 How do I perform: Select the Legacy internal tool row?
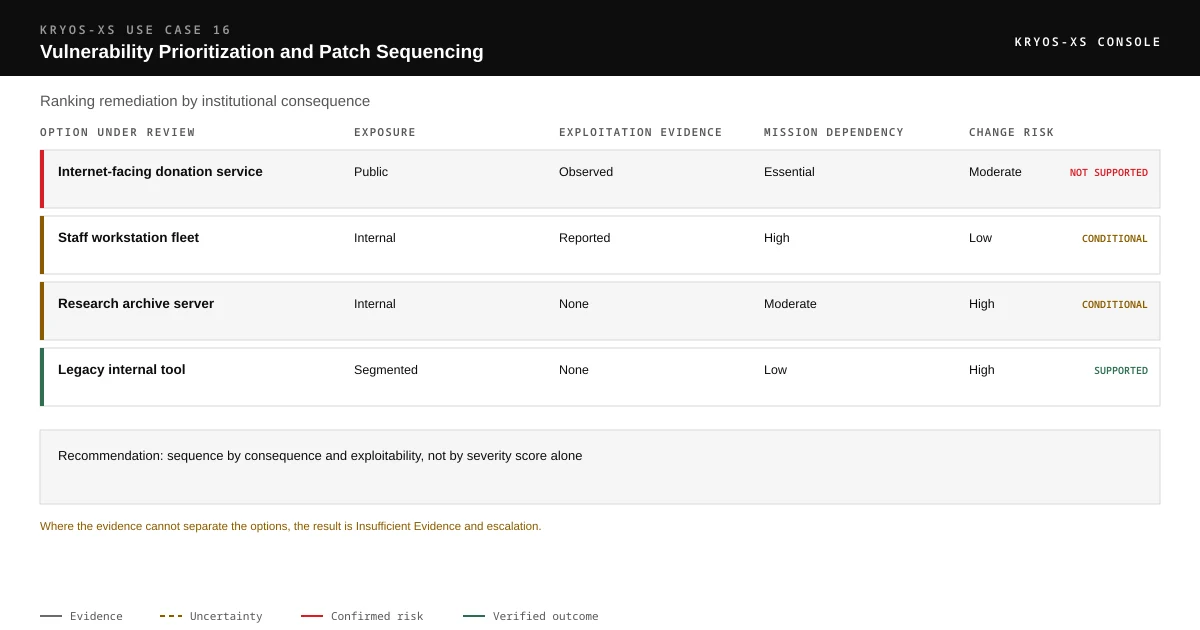point(600,377)
